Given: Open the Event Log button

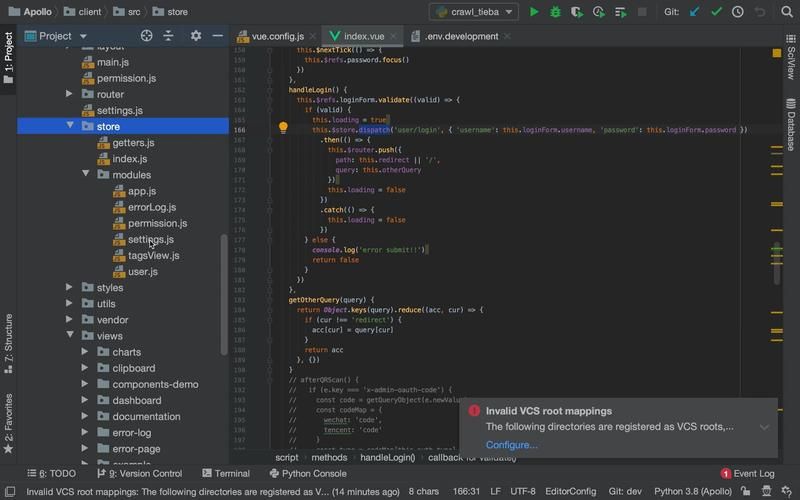Looking at the screenshot, I should pos(747,473).
